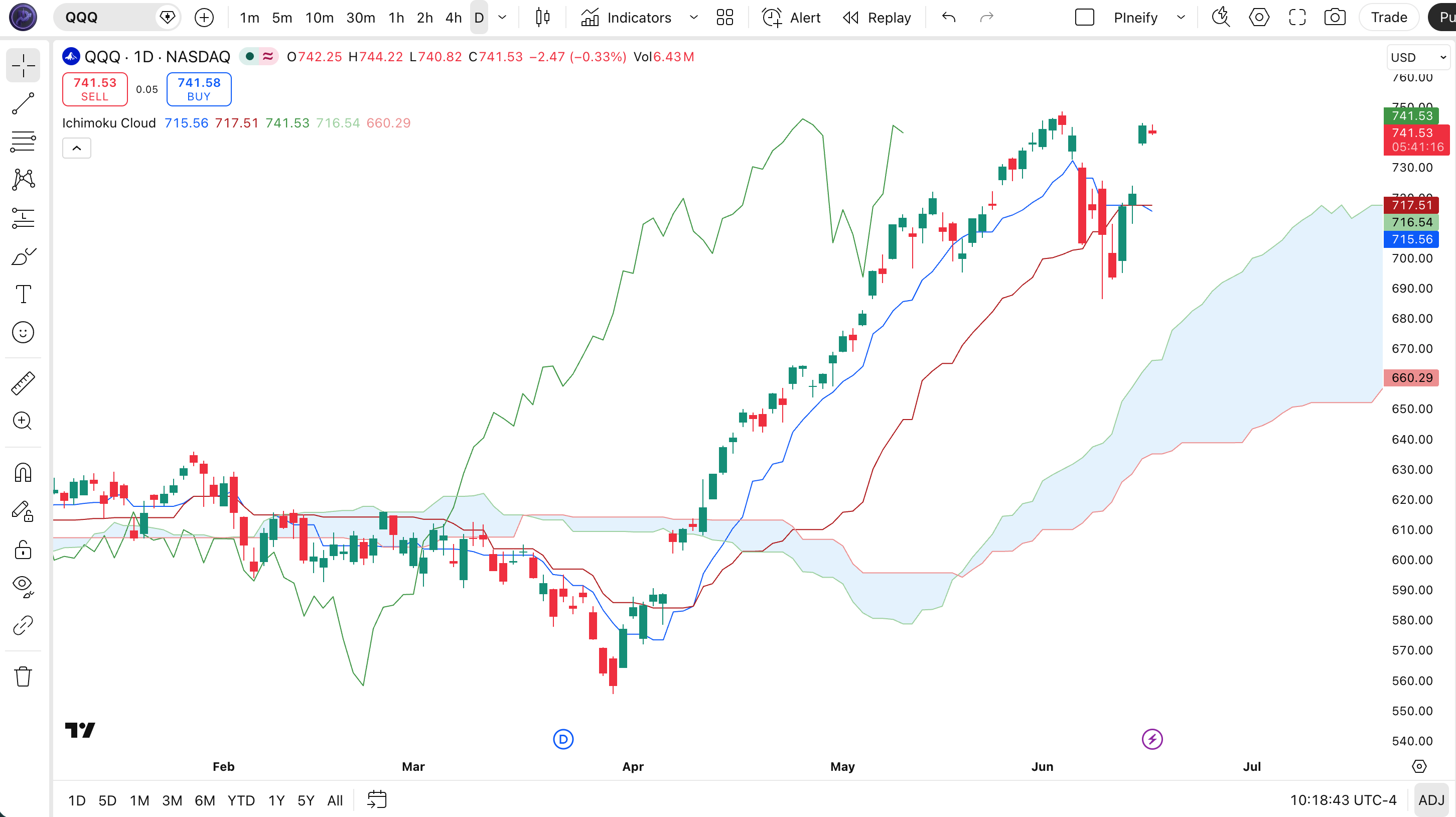Activate the zoom in tool
The width and height of the screenshot is (1456, 817).
pyautogui.click(x=23, y=421)
